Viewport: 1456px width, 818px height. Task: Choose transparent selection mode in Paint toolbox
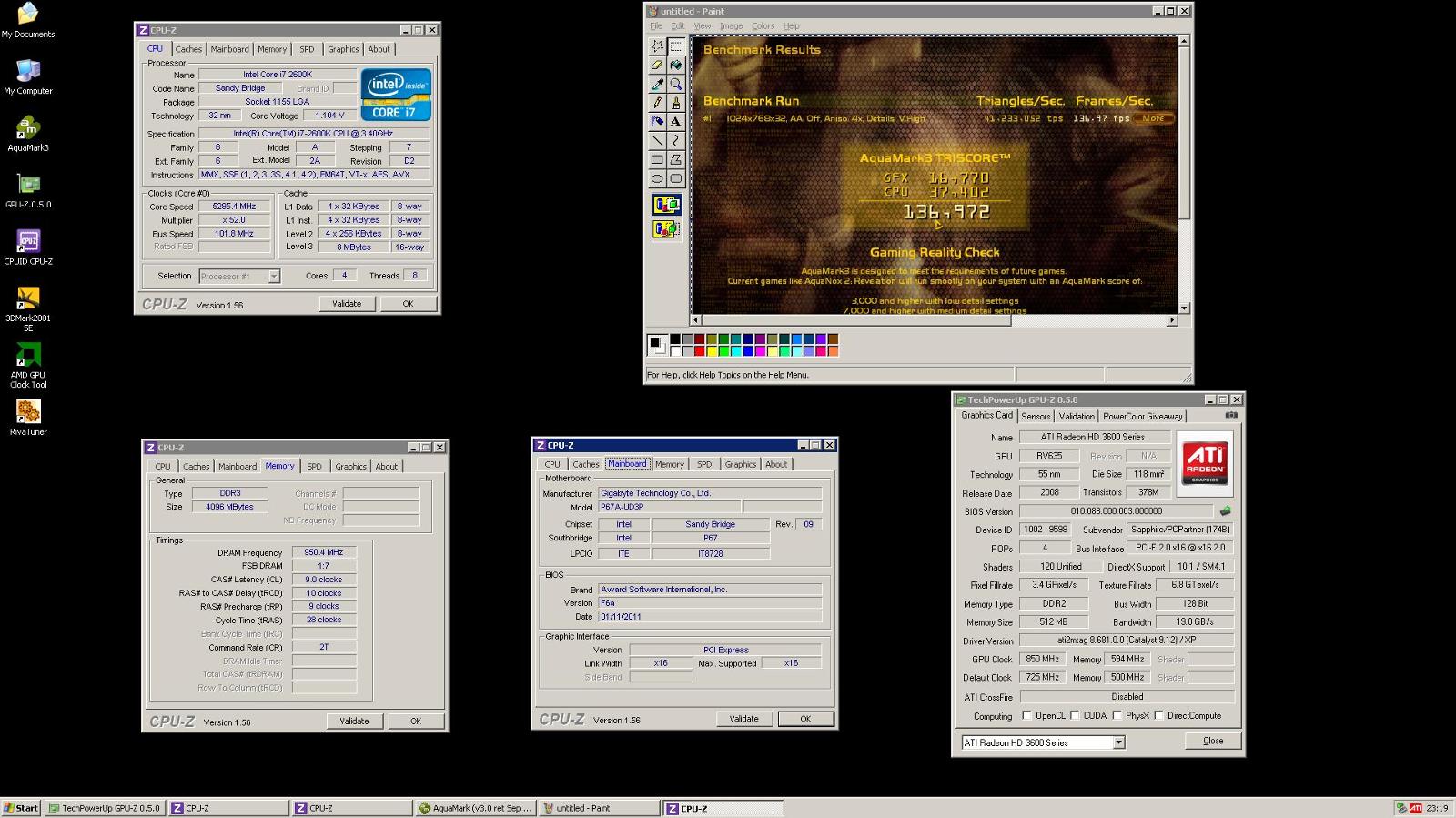(666, 229)
